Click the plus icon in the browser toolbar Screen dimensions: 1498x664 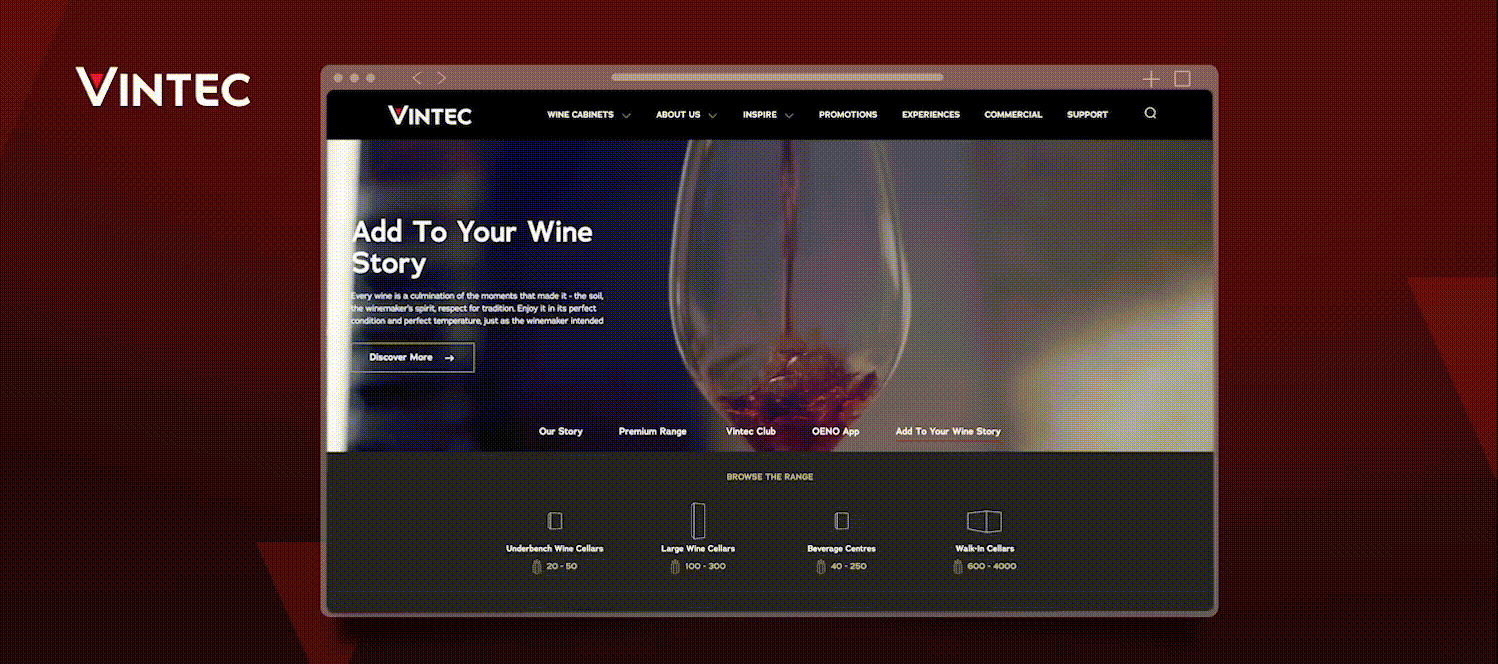click(x=1150, y=78)
